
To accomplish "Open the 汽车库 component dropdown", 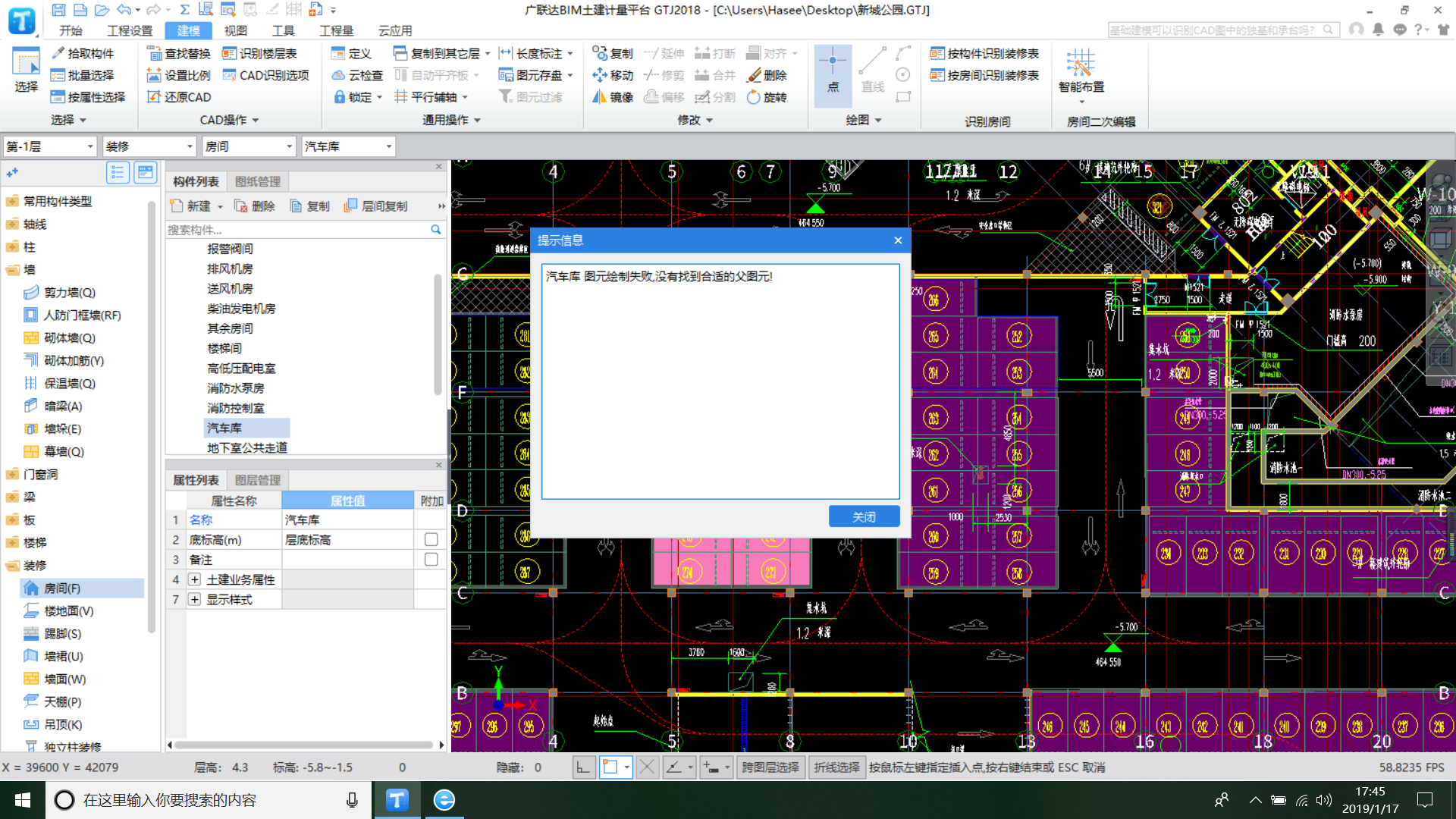I will click(348, 146).
